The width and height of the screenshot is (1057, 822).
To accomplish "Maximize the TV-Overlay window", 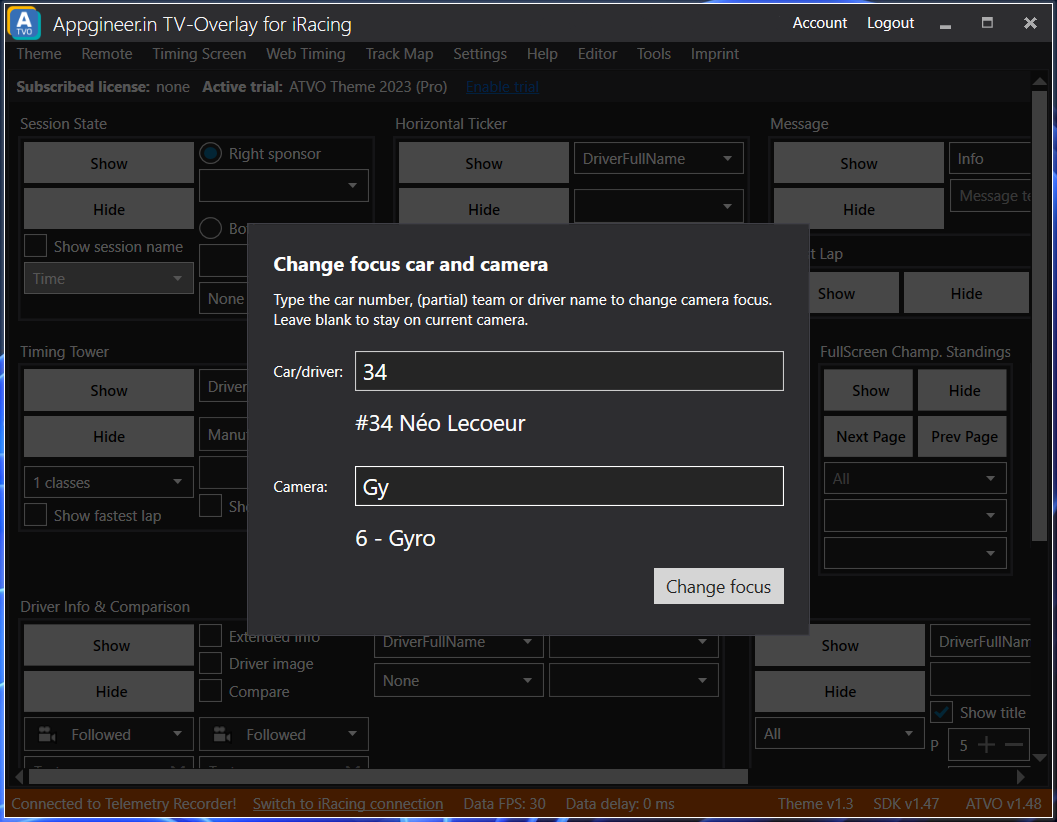I will [x=987, y=23].
